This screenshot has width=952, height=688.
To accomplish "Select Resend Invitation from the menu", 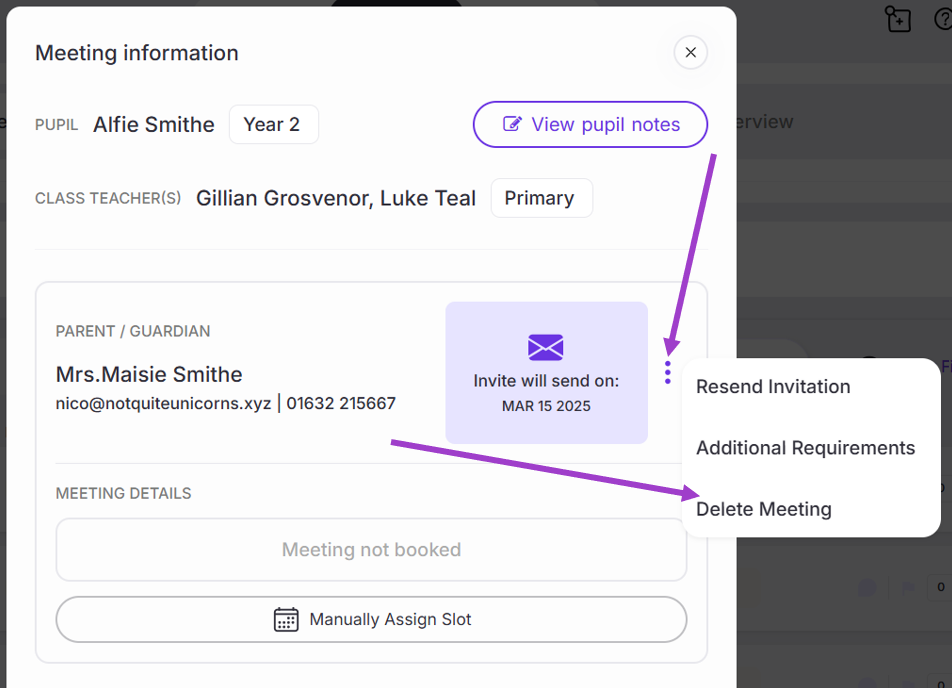I will point(773,387).
